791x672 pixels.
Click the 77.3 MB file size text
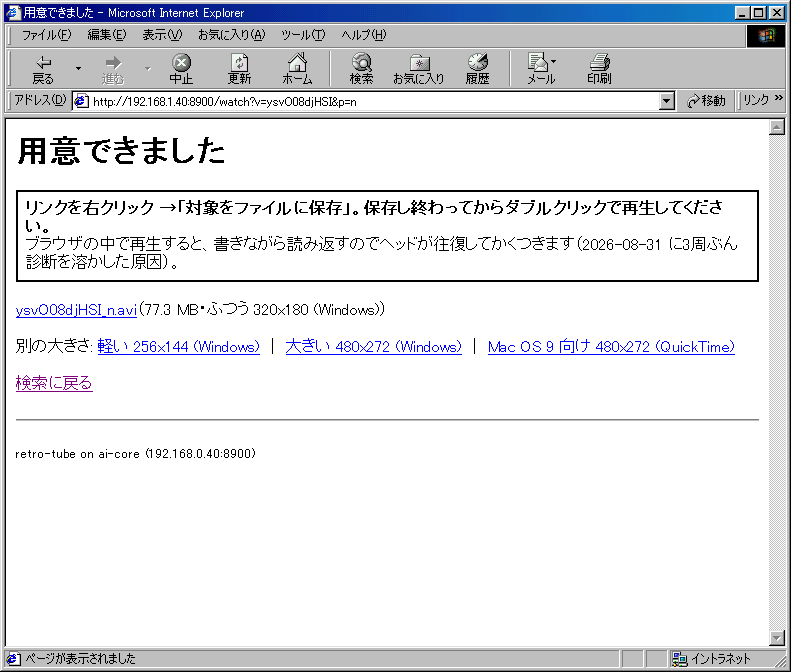[x=171, y=310]
